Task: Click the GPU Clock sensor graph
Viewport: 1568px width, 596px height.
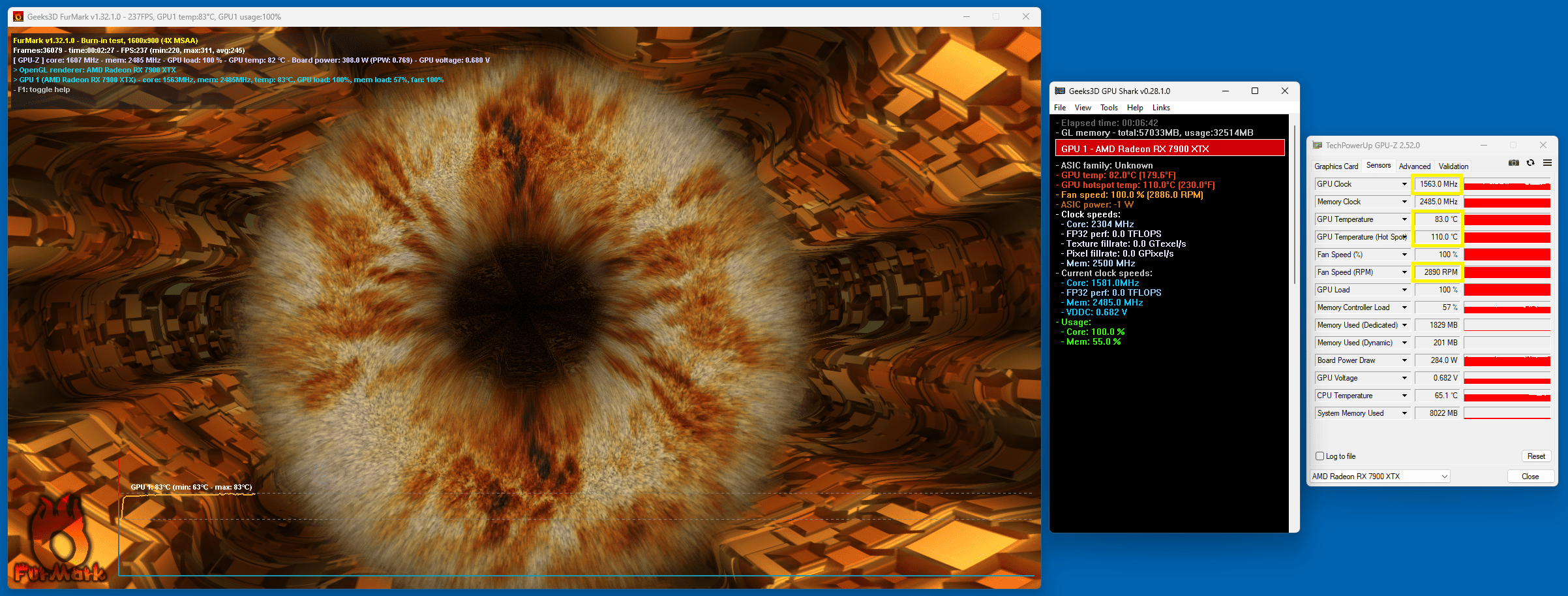Action: (1507, 184)
